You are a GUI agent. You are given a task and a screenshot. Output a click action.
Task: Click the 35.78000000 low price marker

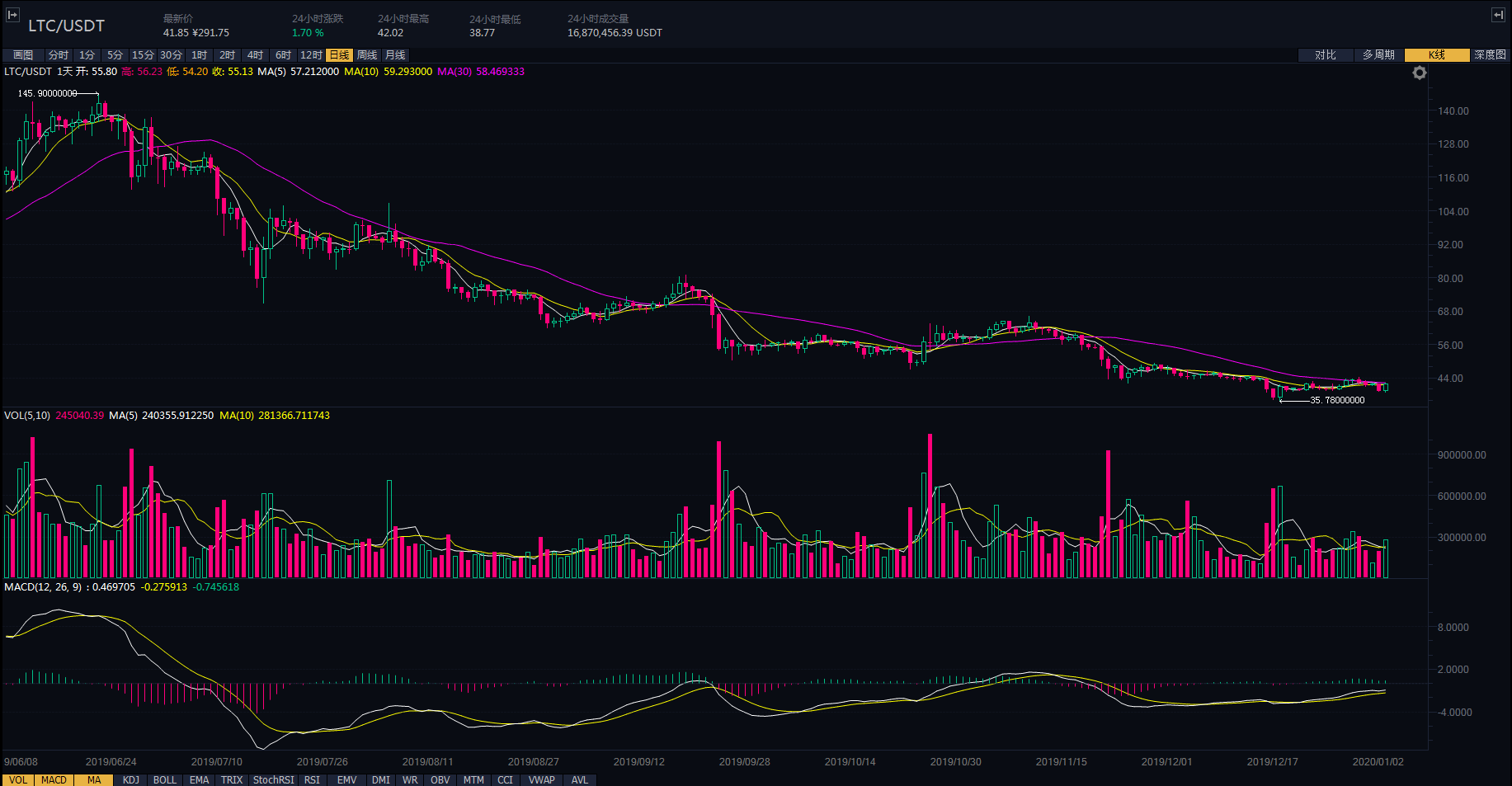1337,400
